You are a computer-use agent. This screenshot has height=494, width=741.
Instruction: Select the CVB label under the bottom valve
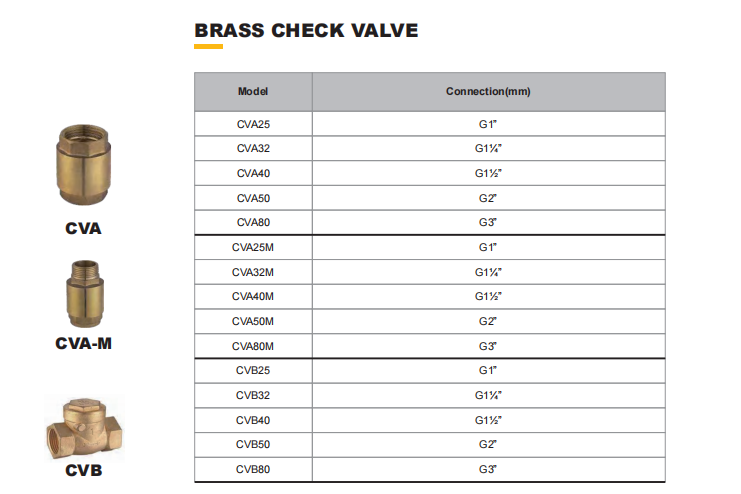click(x=83, y=469)
